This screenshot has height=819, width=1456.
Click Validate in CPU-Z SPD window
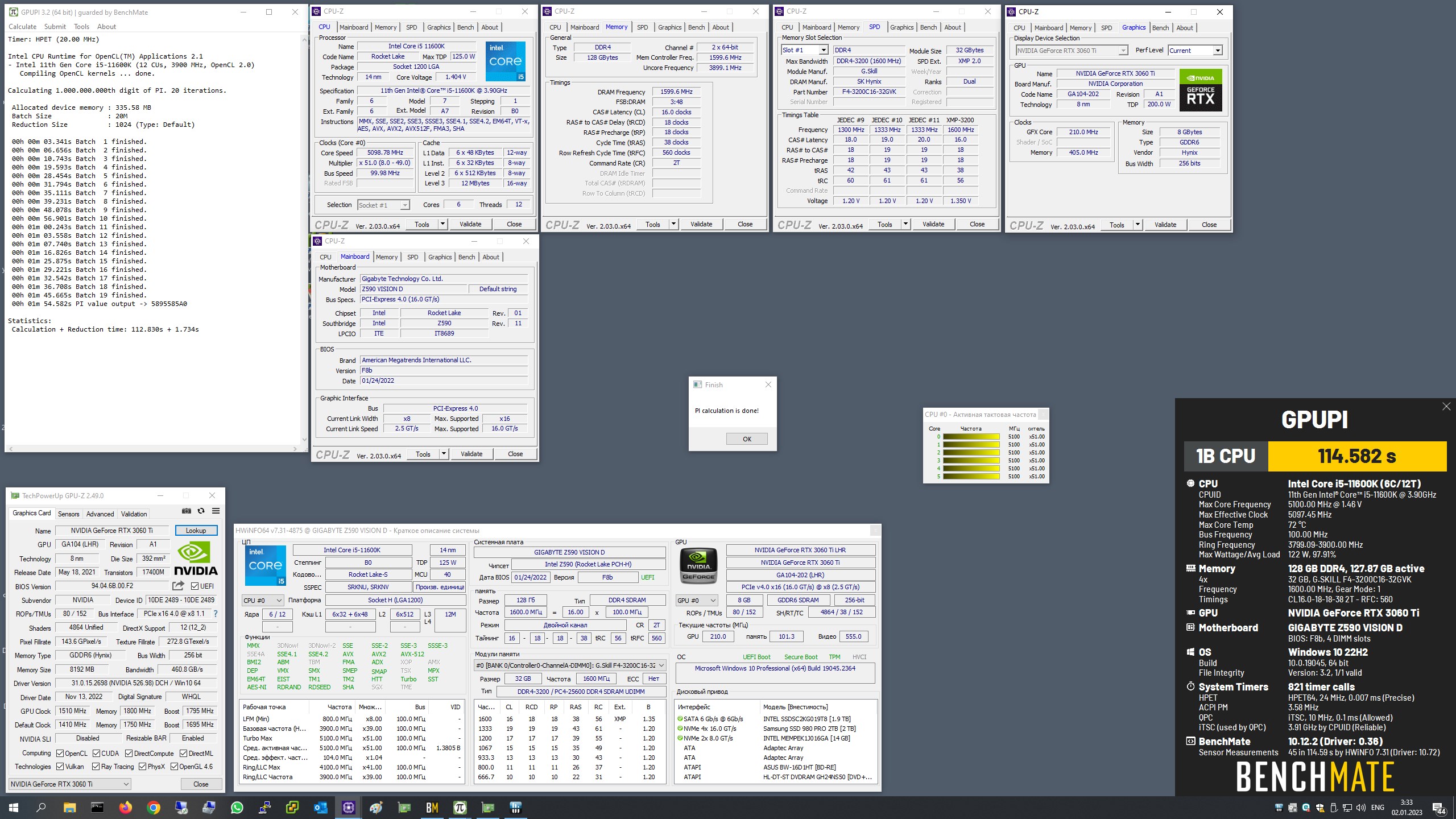click(x=933, y=225)
